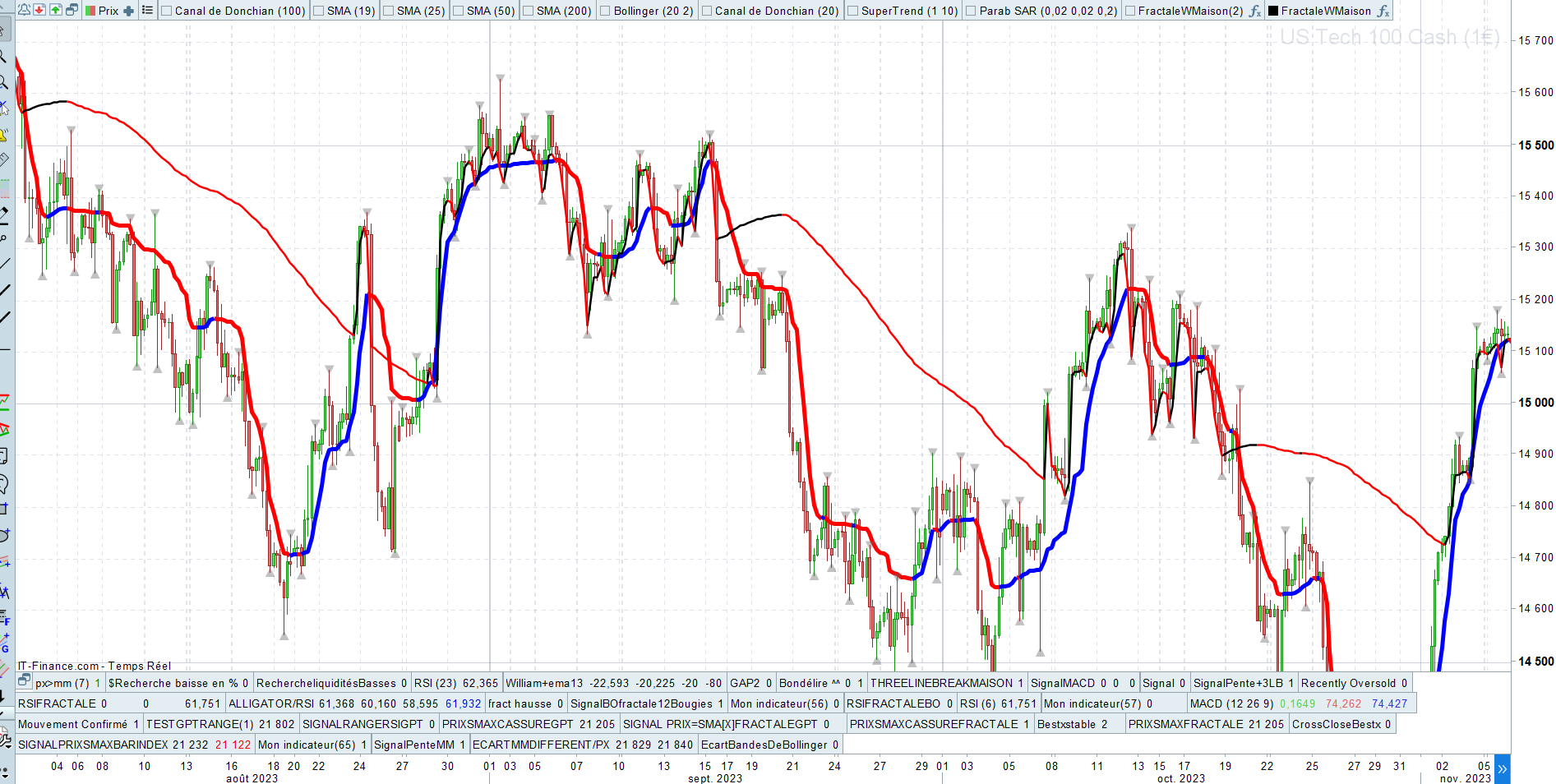This screenshot has width=1556, height=784.
Task: Open the alert bell icon in top toolbar
Action: pyautogui.click(x=24, y=11)
